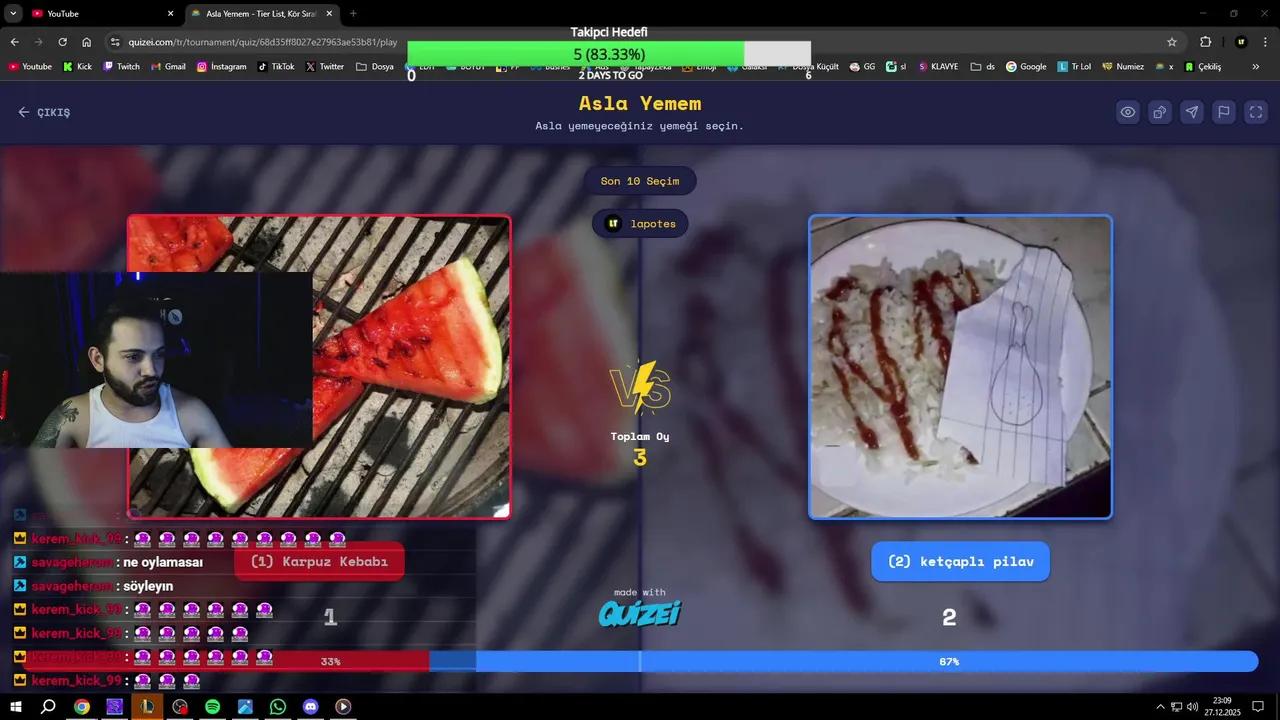Open the Kick bookmark

pyautogui.click(x=77, y=67)
